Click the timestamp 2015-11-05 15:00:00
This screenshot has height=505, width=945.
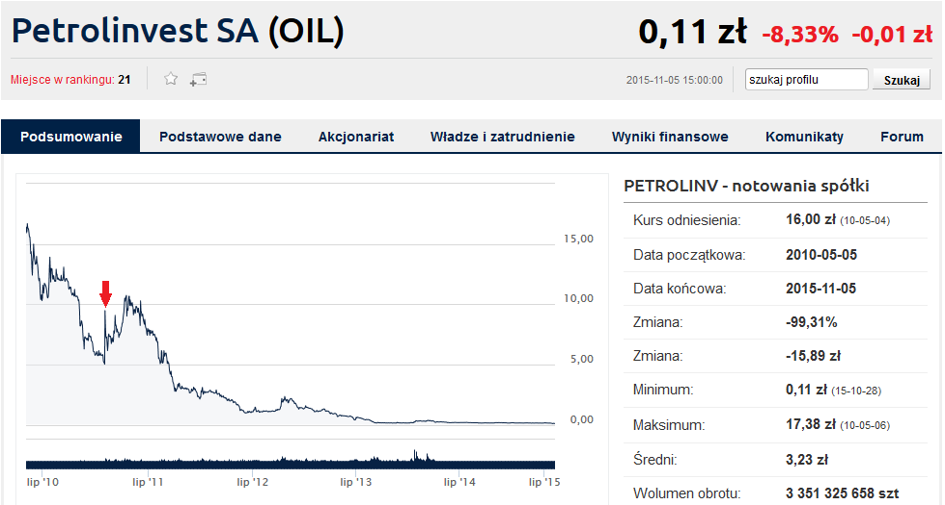click(x=674, y=80)
